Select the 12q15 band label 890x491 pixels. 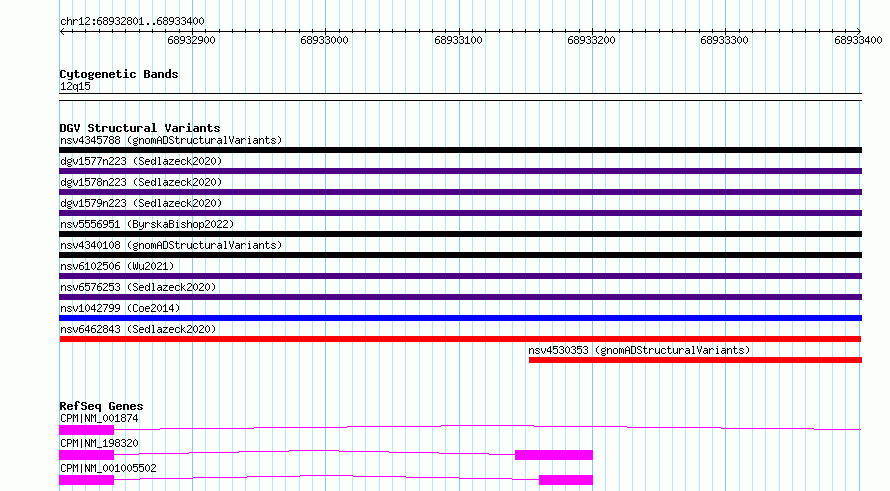tap(75, 86)
